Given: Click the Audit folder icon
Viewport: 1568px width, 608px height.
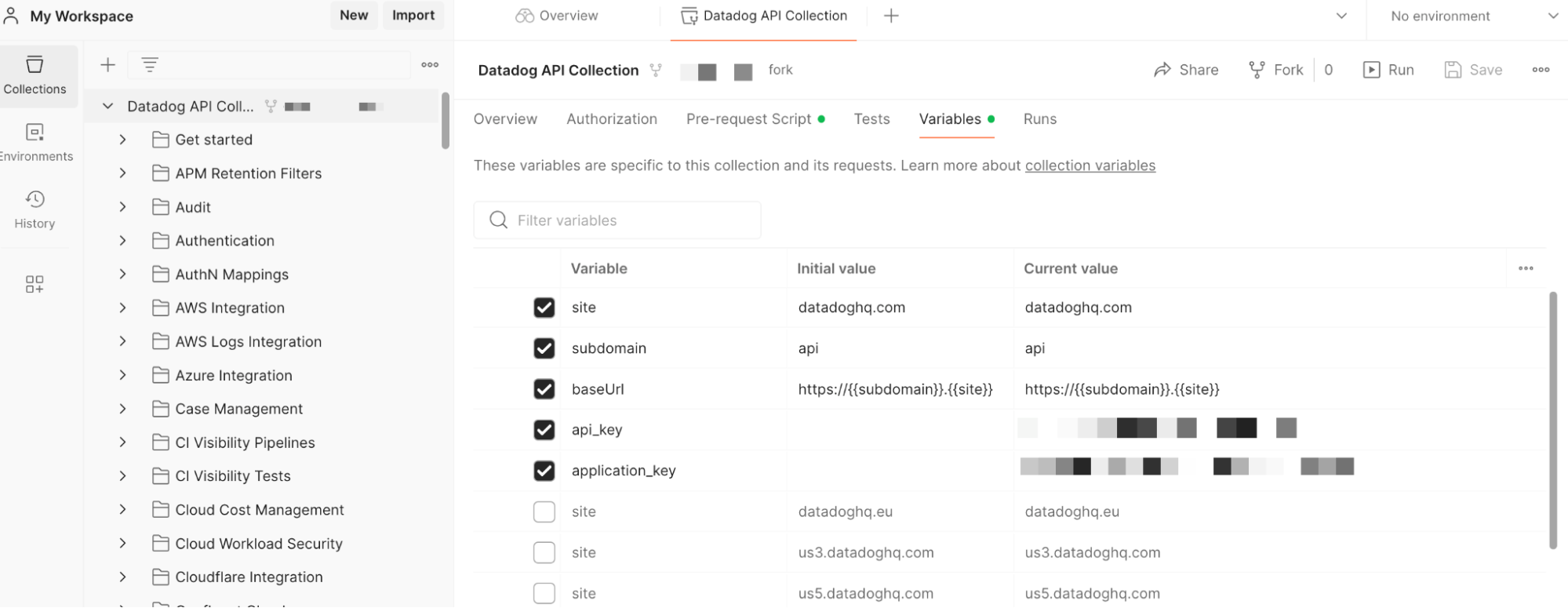Looking at the screenshot, I should pos(161,207).
